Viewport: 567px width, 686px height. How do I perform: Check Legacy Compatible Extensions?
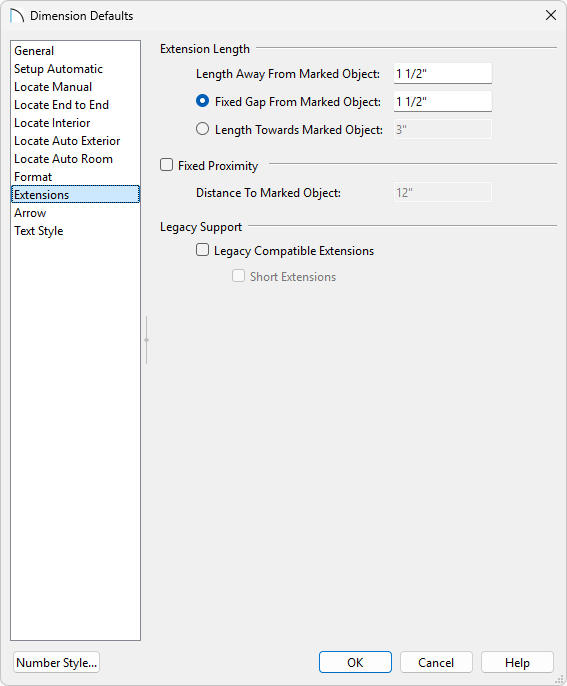[x=202, y=250]
